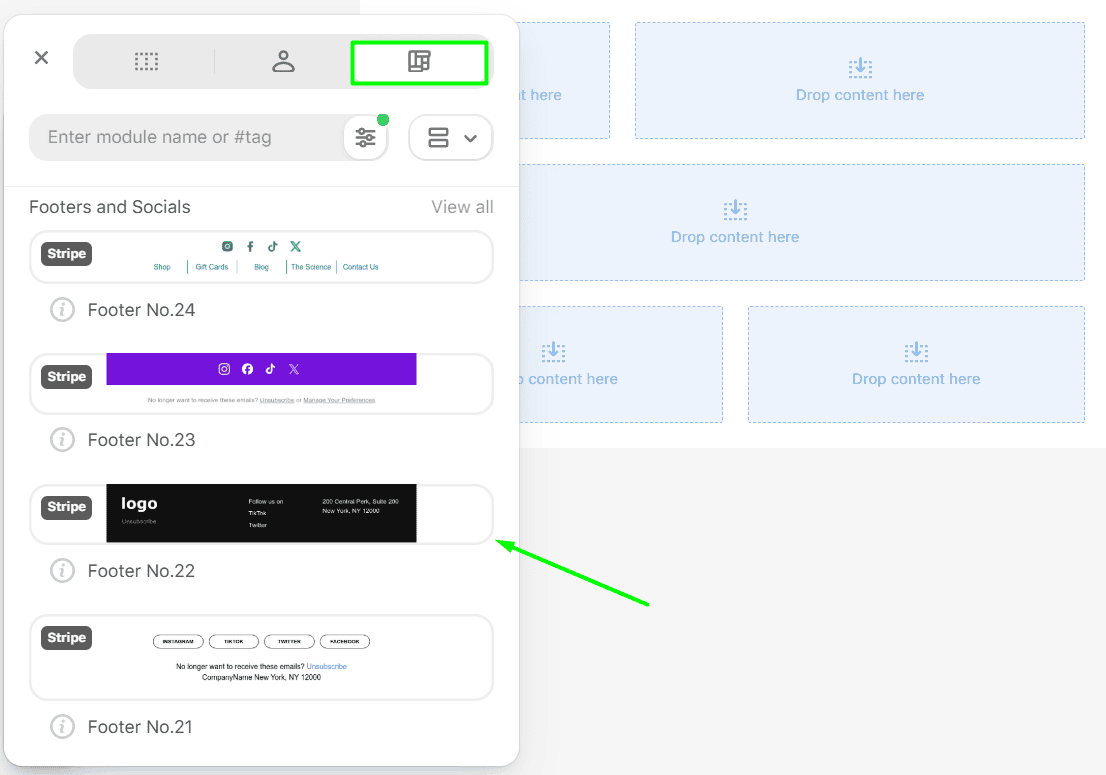
Task: Click the Stripe badge on Footer No.21
Action: point(66,638)
